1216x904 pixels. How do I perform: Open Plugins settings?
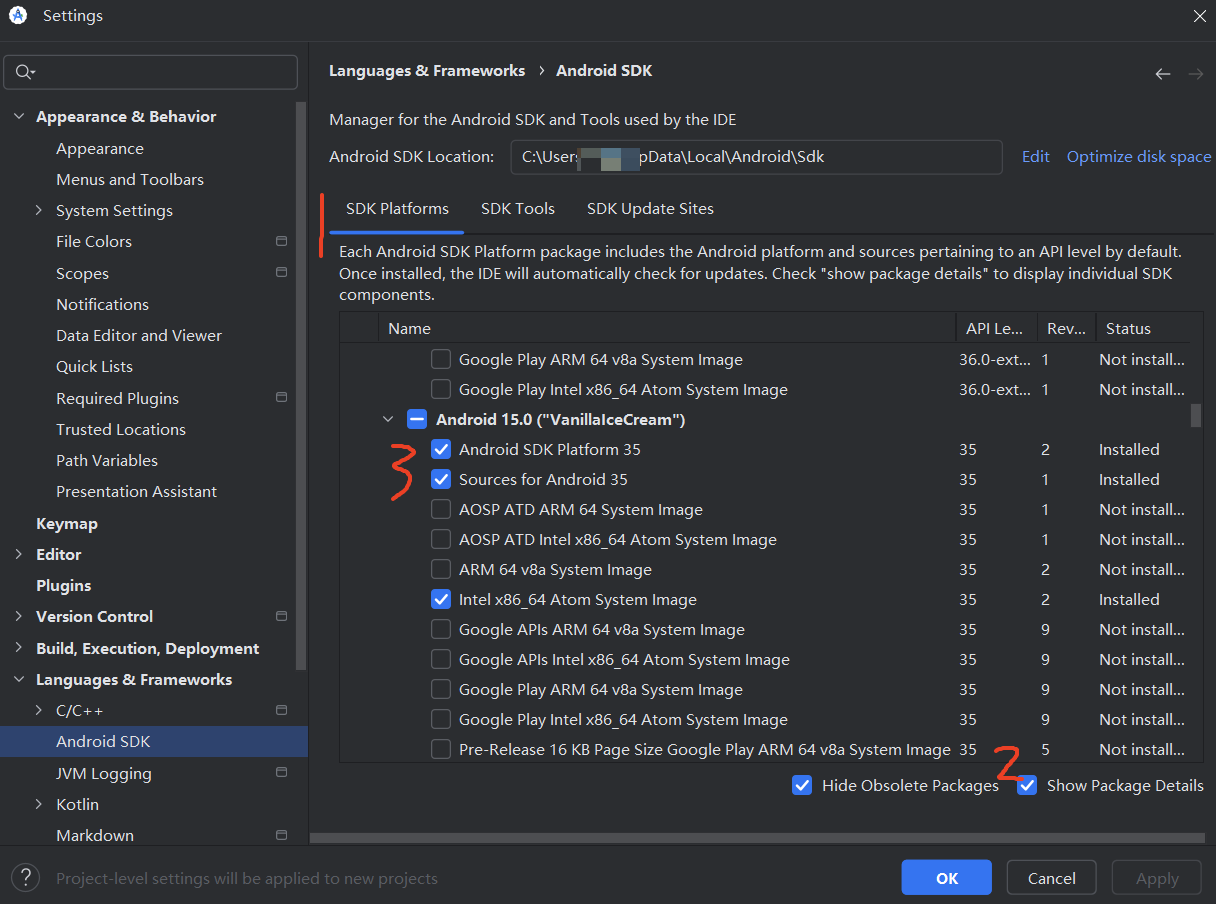coord(64,585)
